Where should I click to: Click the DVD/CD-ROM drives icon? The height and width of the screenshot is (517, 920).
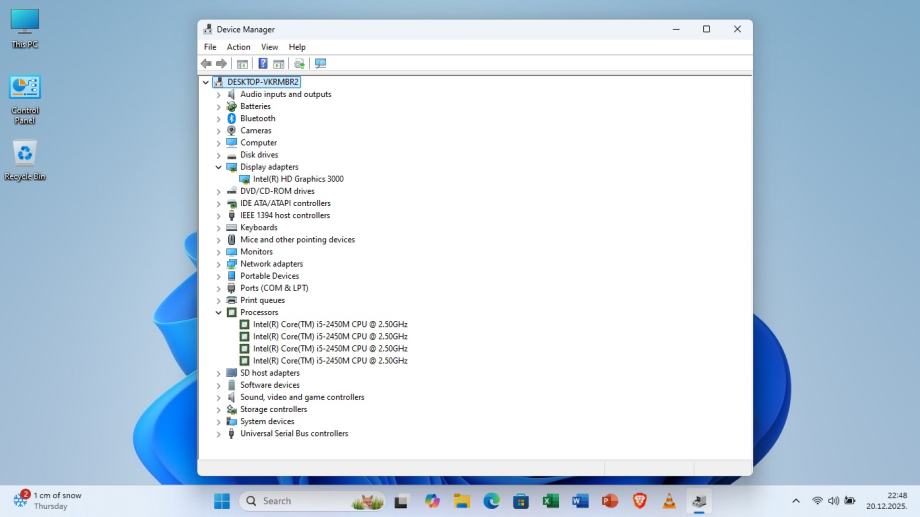pyautogui.click(x=232, y=191)
